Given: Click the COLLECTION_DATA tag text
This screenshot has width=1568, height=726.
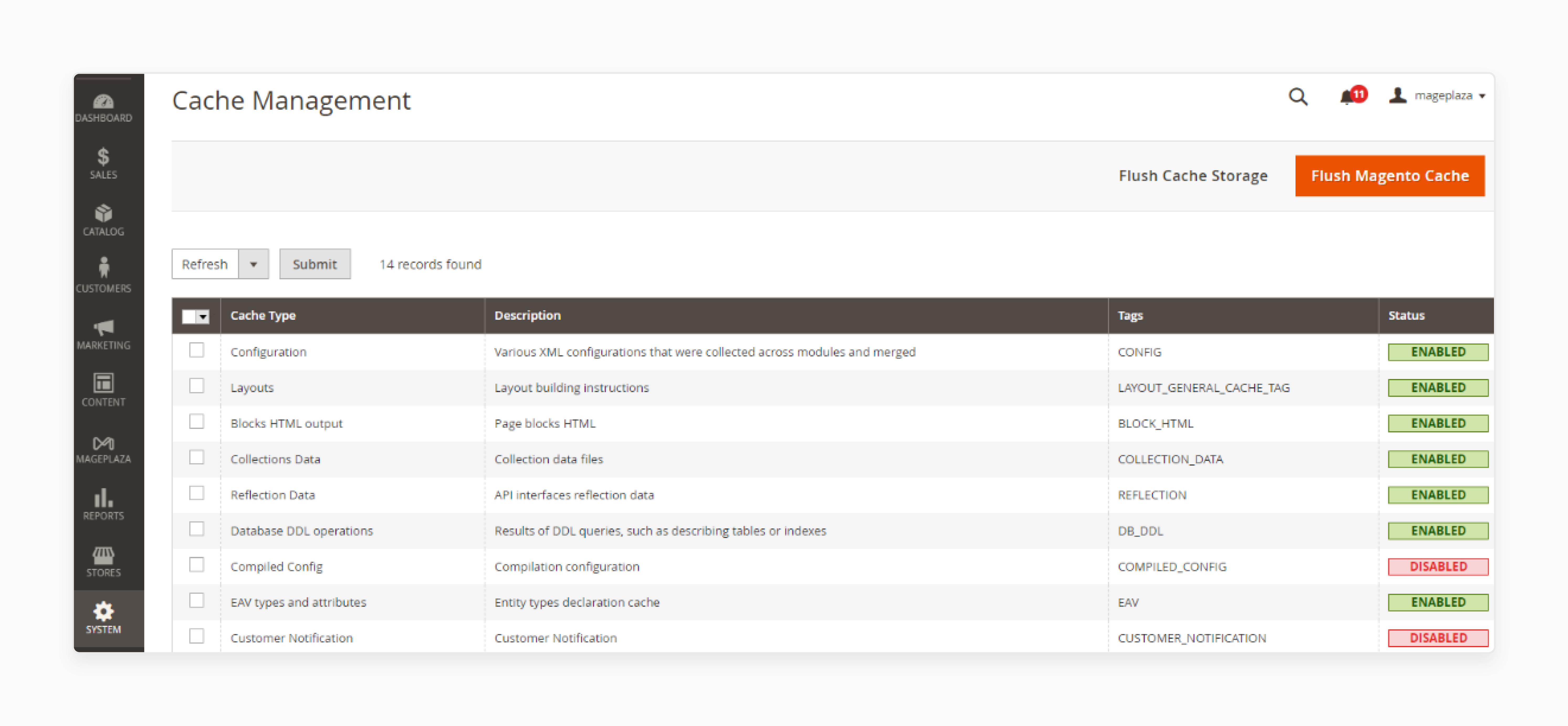Looking at the screenshot, I should click(x=1170, y=459).
